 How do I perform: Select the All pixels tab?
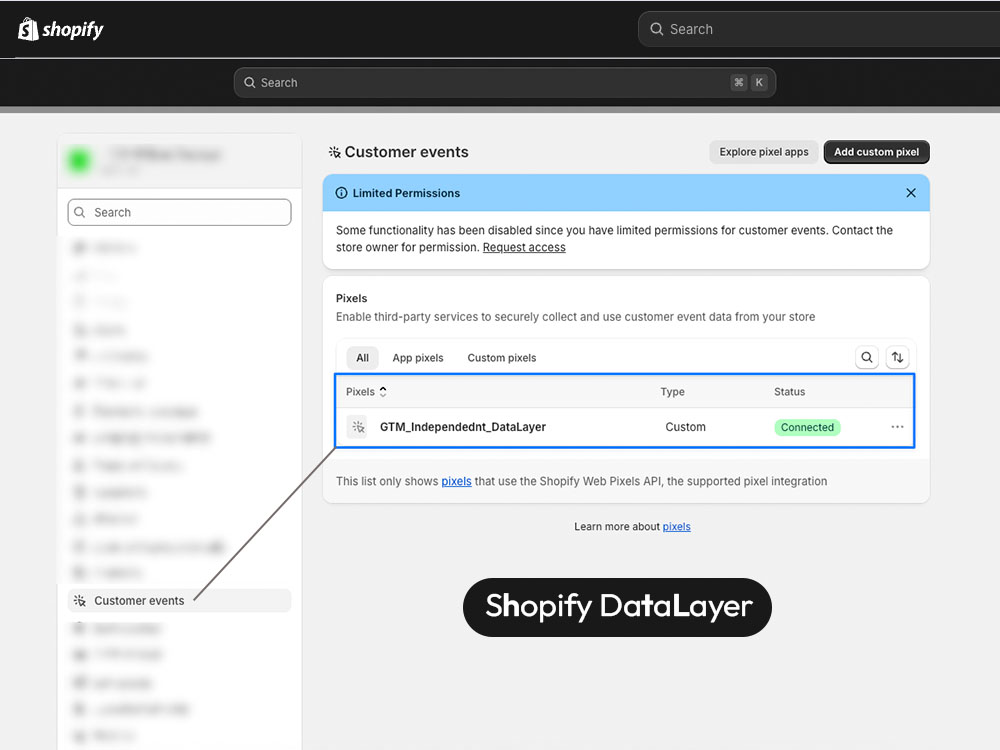tap(362, 358)
